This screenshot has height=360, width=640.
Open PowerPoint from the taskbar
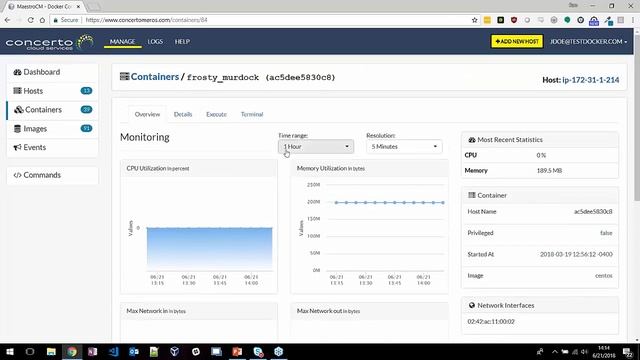click(x=237, y=351)
